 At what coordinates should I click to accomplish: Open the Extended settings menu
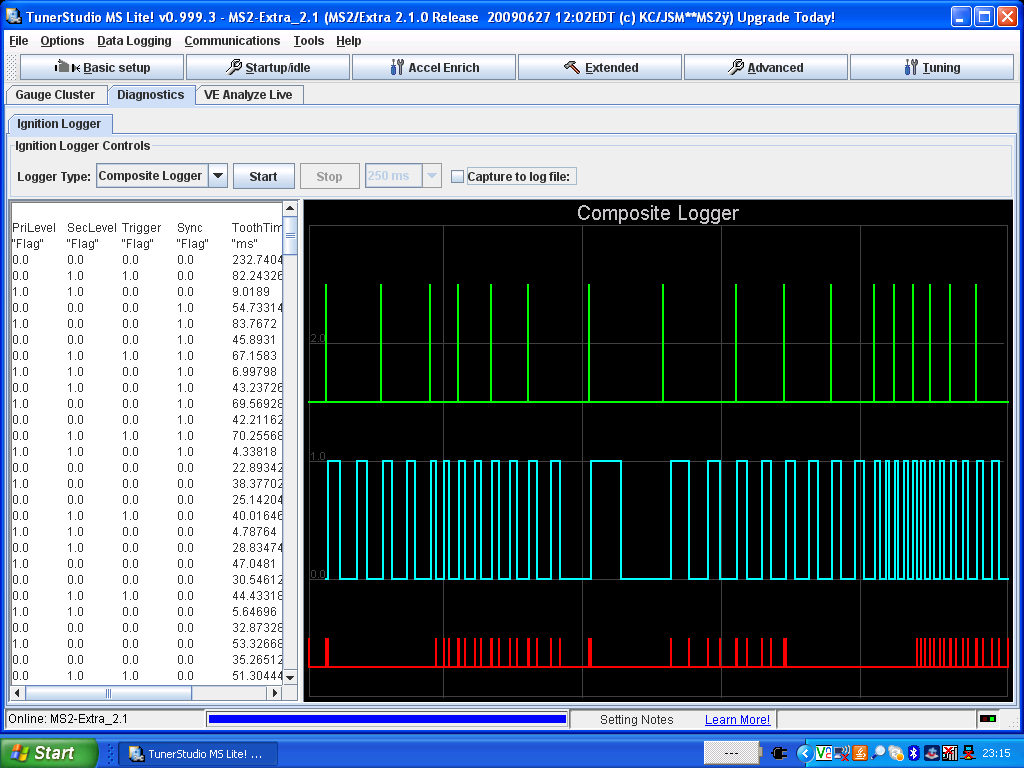(600, 68)
